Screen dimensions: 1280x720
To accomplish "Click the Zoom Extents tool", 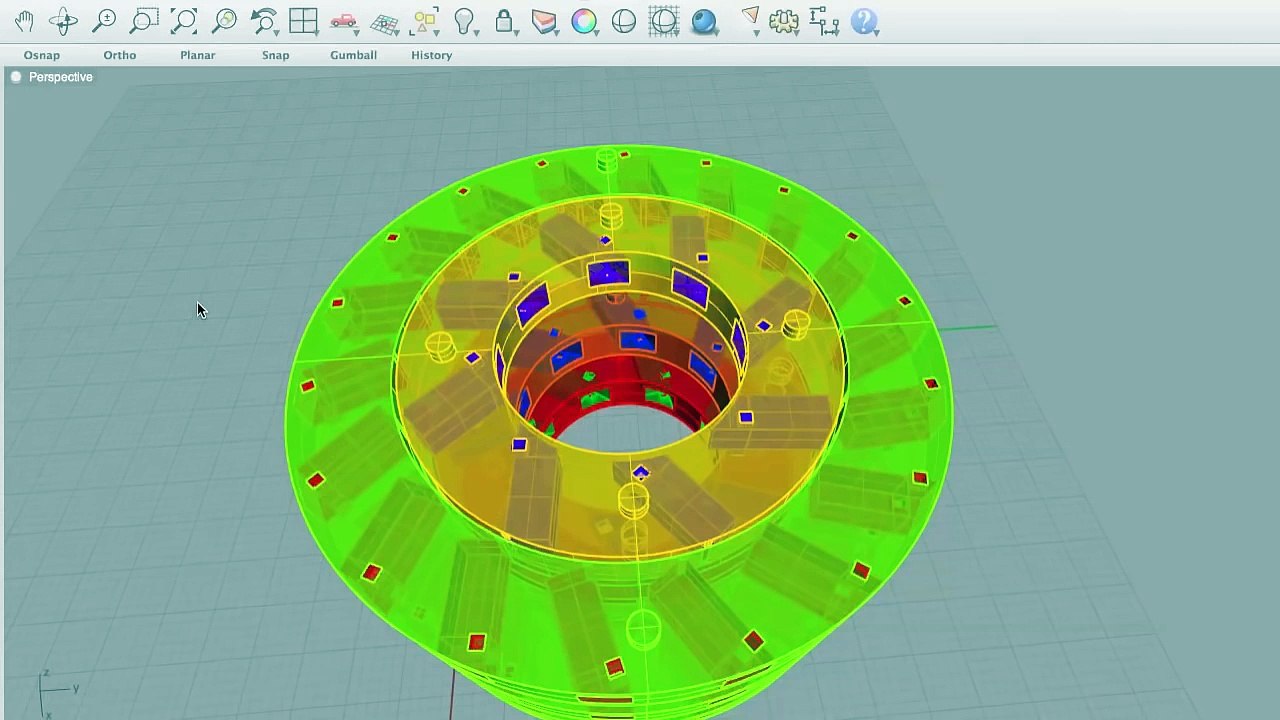I will point(184,21).
